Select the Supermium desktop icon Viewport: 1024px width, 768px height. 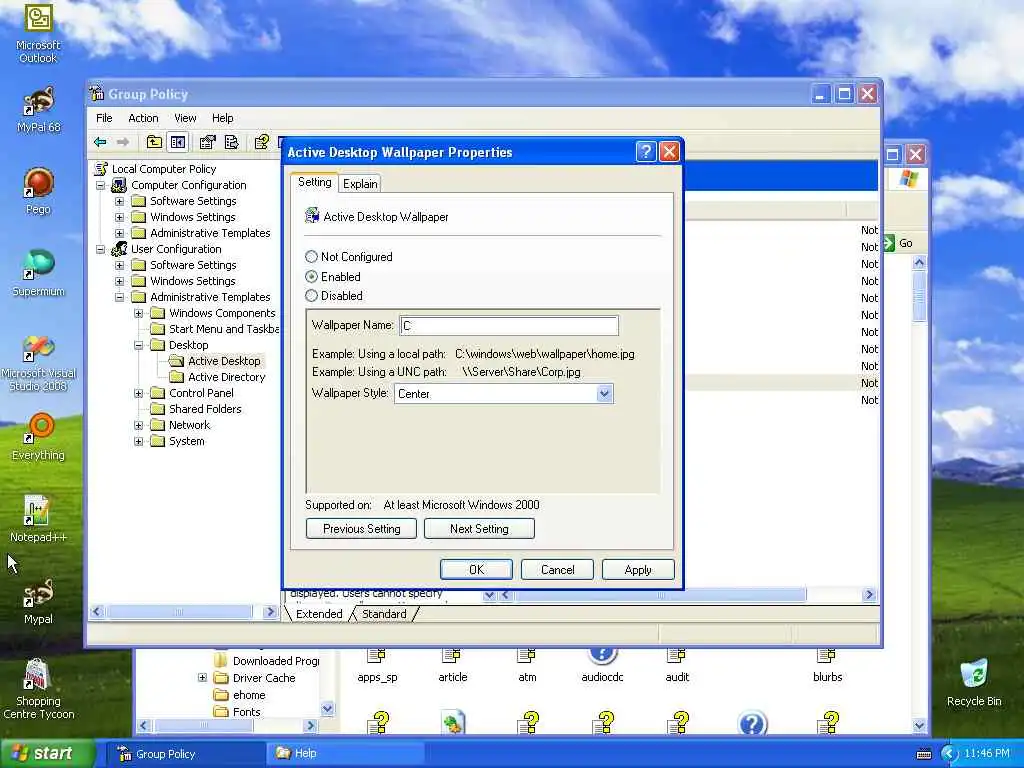click(x=38, y=273)
